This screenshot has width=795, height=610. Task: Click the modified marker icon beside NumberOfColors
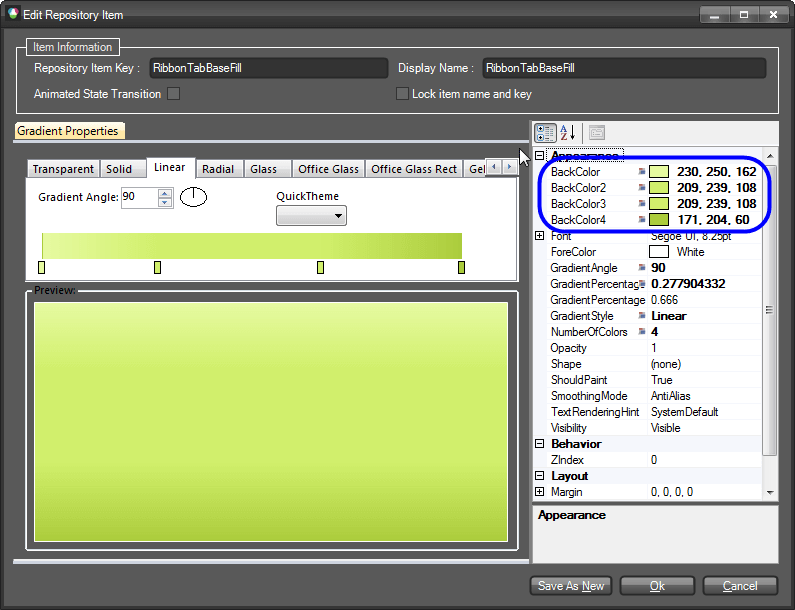click(641, 332)
